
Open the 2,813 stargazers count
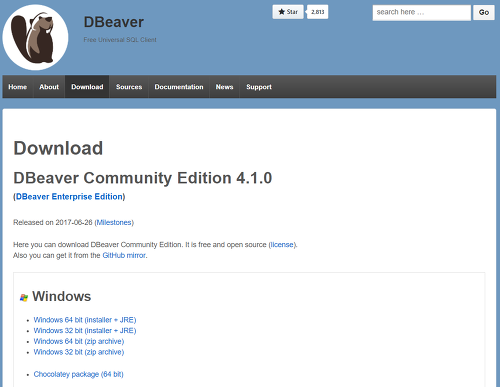click(x=317, y=12)
